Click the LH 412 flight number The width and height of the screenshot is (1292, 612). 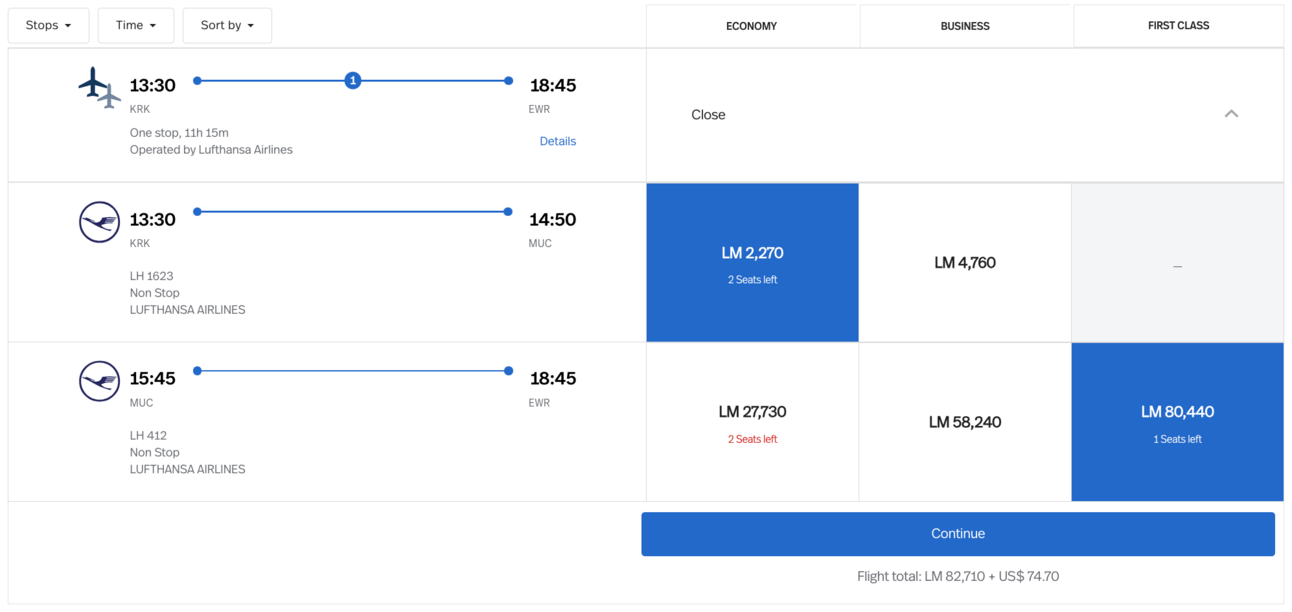pyautogui.click(x=148, y=436)
